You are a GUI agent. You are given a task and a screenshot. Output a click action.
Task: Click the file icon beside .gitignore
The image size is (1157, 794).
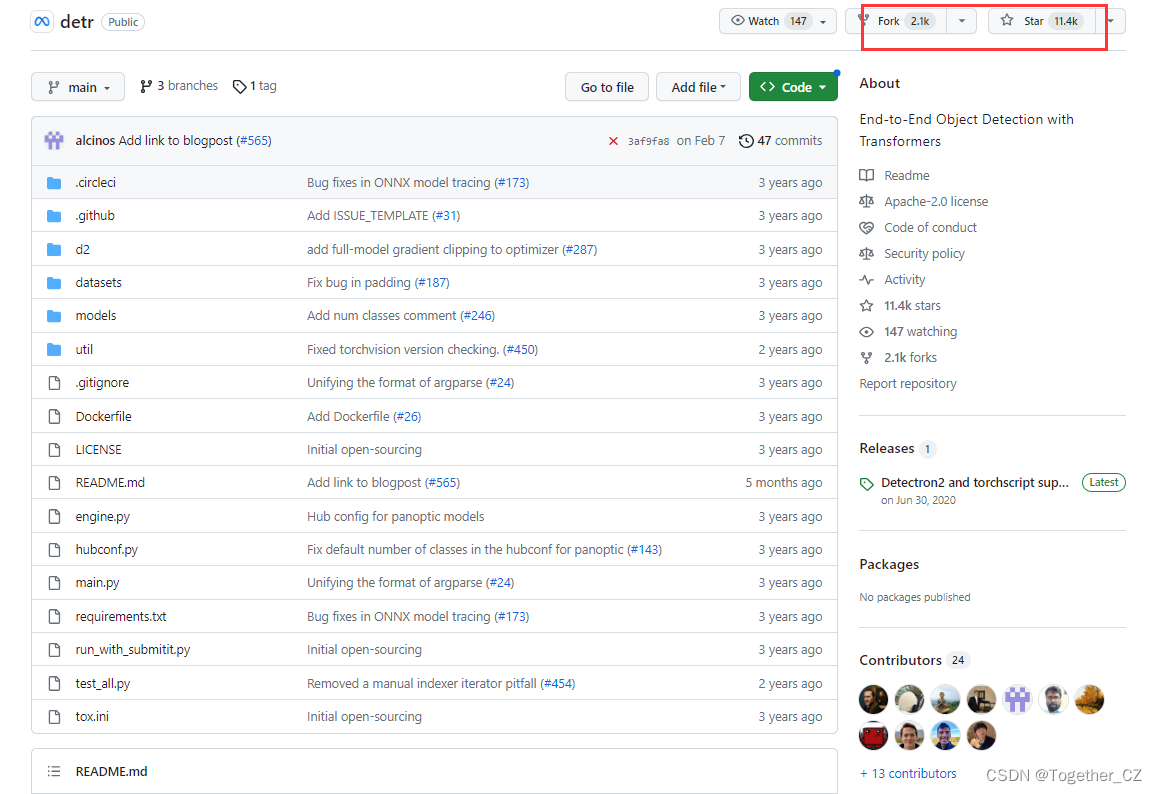[x=54, y=383]
